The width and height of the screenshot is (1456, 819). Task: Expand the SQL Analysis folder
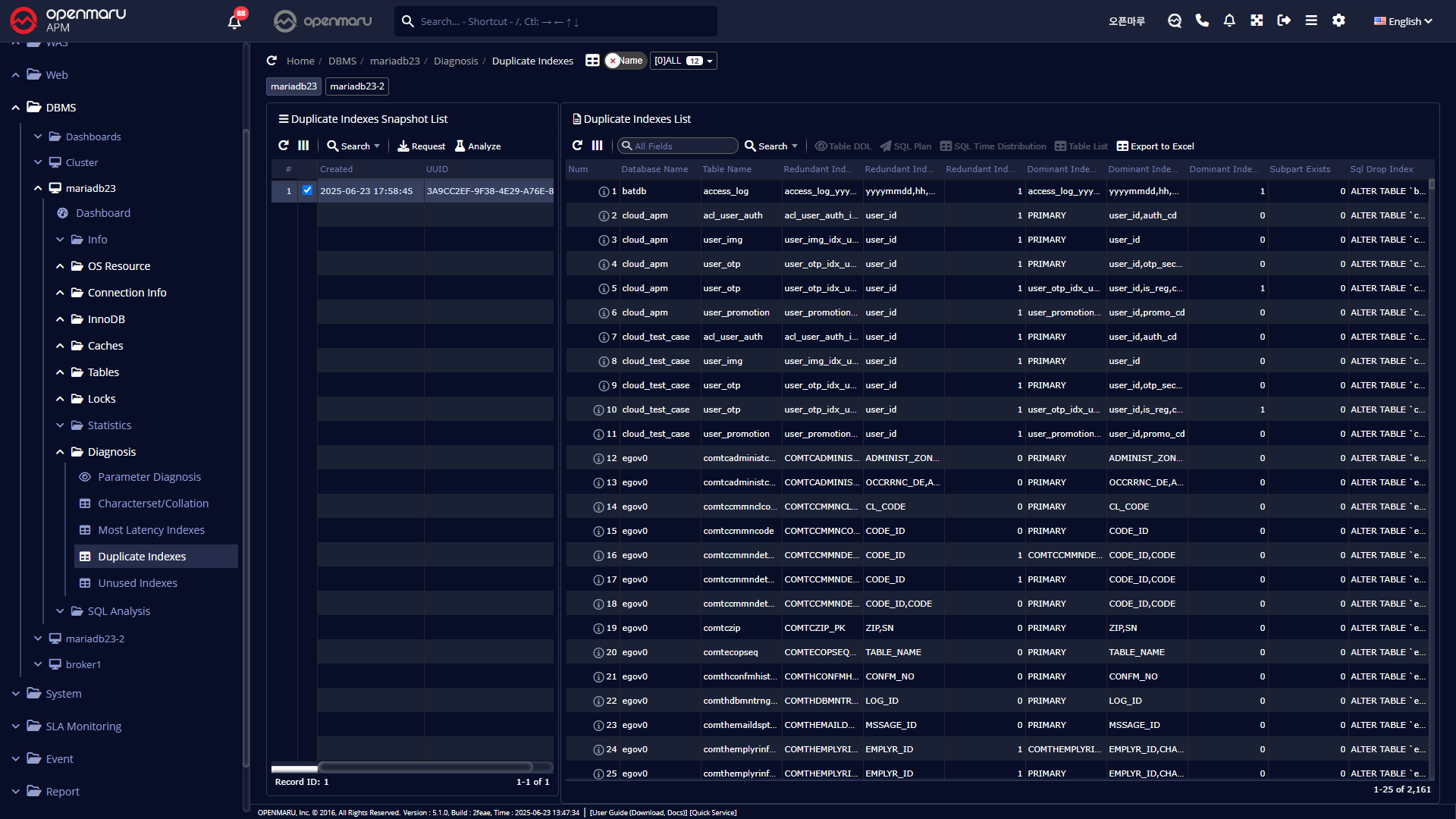coord(60,611)
